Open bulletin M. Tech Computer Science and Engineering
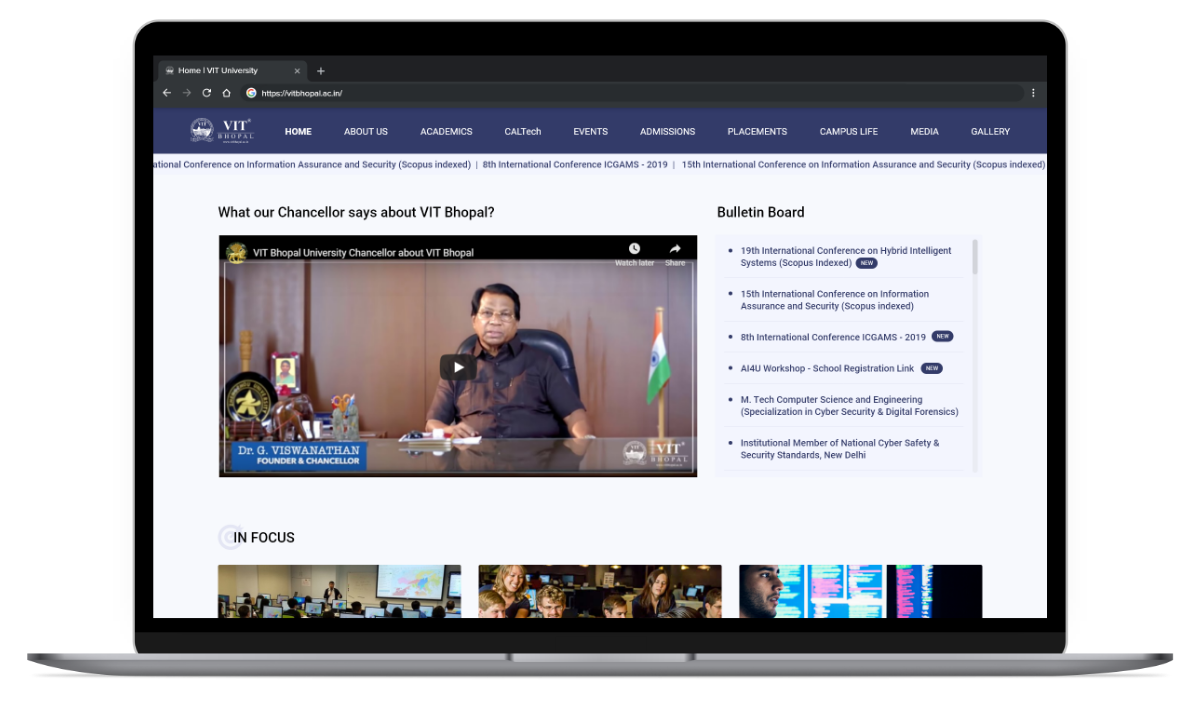Image resolution: width=1185 pixels, height=701 pixels. 849,406
